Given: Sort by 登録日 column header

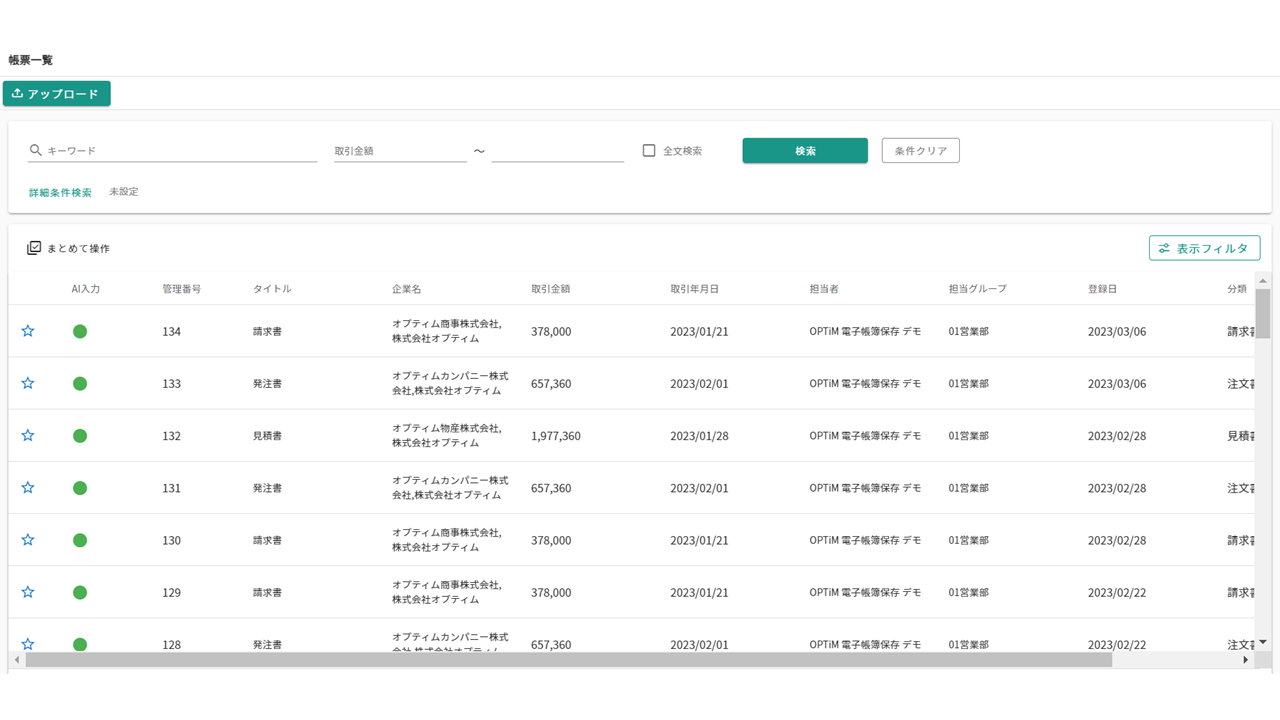Looking at the screenshot, I should pos(1102,289).
